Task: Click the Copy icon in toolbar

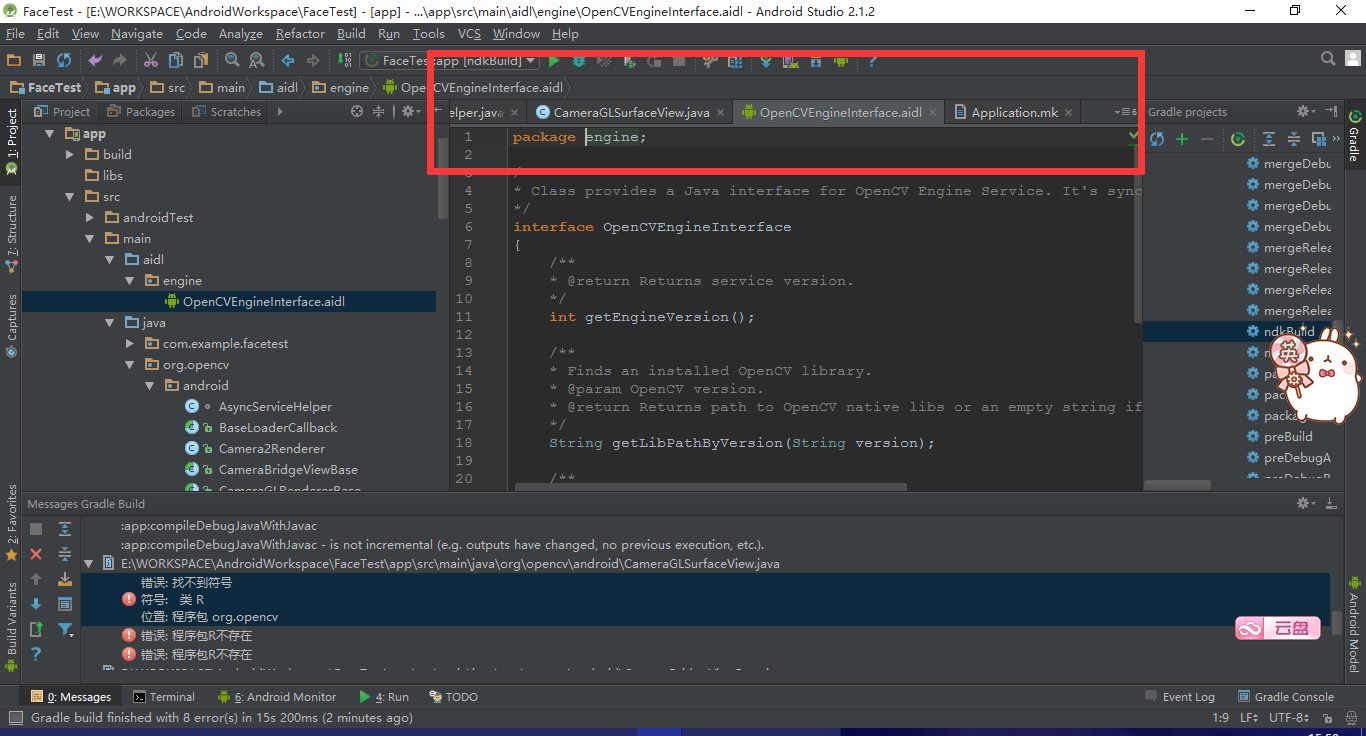Action: [x=175, y=61]
